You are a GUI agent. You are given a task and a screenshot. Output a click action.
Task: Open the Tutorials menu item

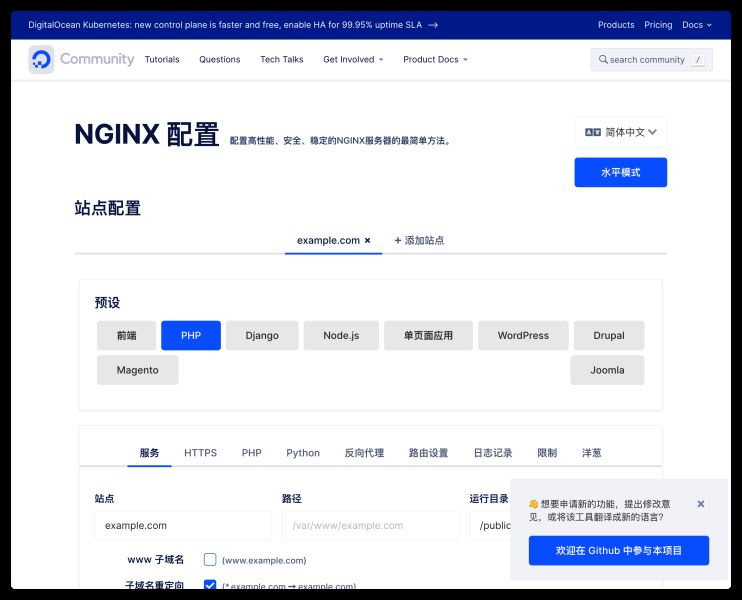tap(162, 60)
